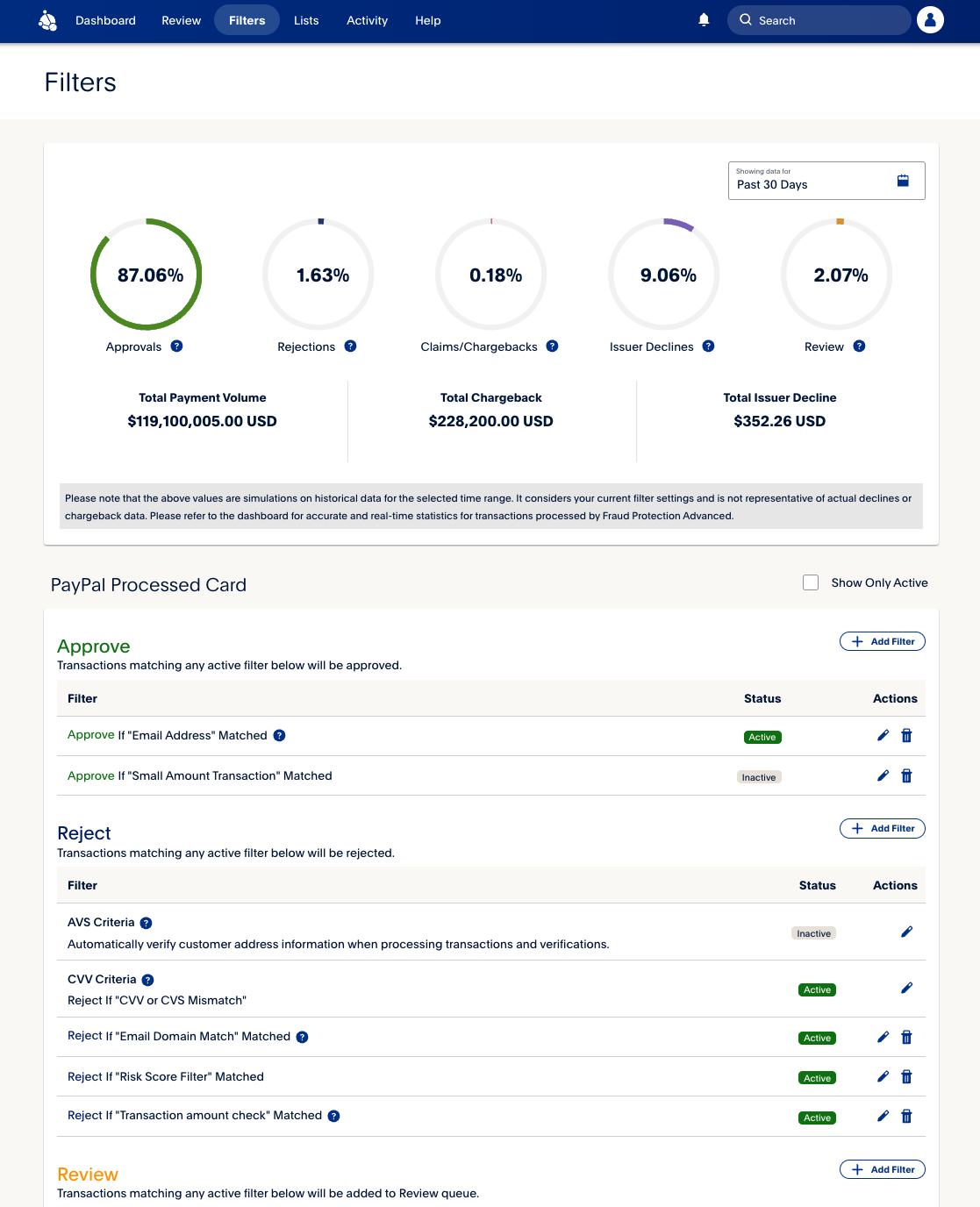The height and width of the screenshot is (1207, 980).
Task: Click the calendar icon in date selector
Action: 903,181
